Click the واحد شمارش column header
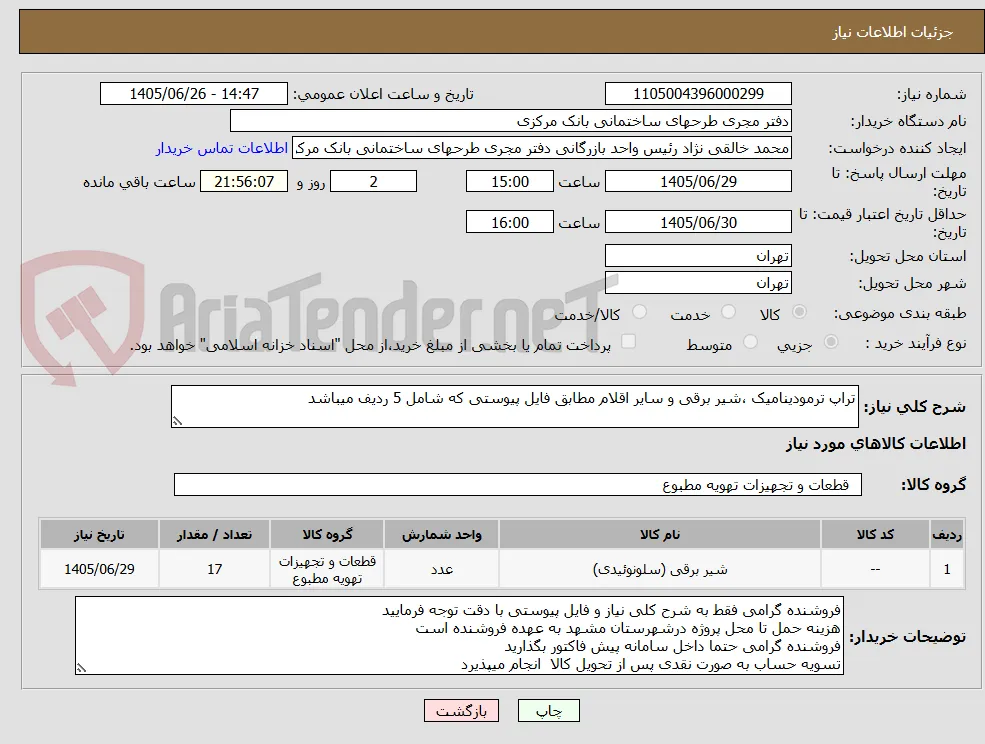Viewport: 985px width, 744px height. pos(442,534)
